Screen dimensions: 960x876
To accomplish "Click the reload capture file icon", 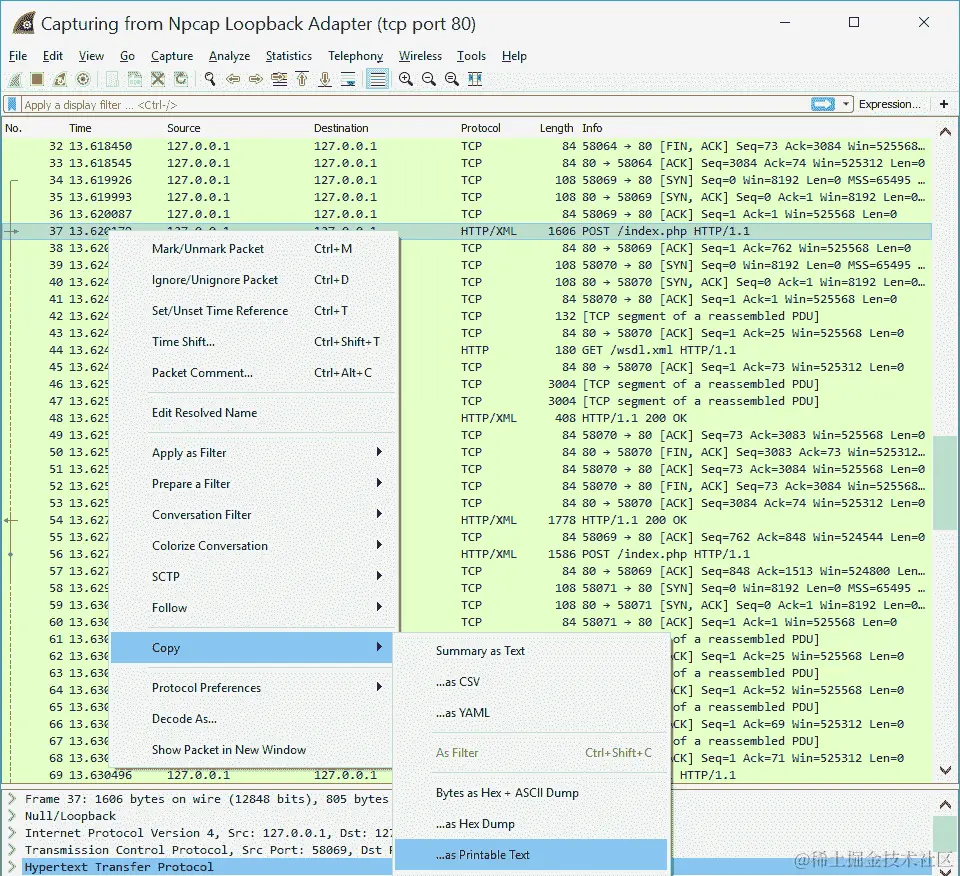I will tap(181, 79).
